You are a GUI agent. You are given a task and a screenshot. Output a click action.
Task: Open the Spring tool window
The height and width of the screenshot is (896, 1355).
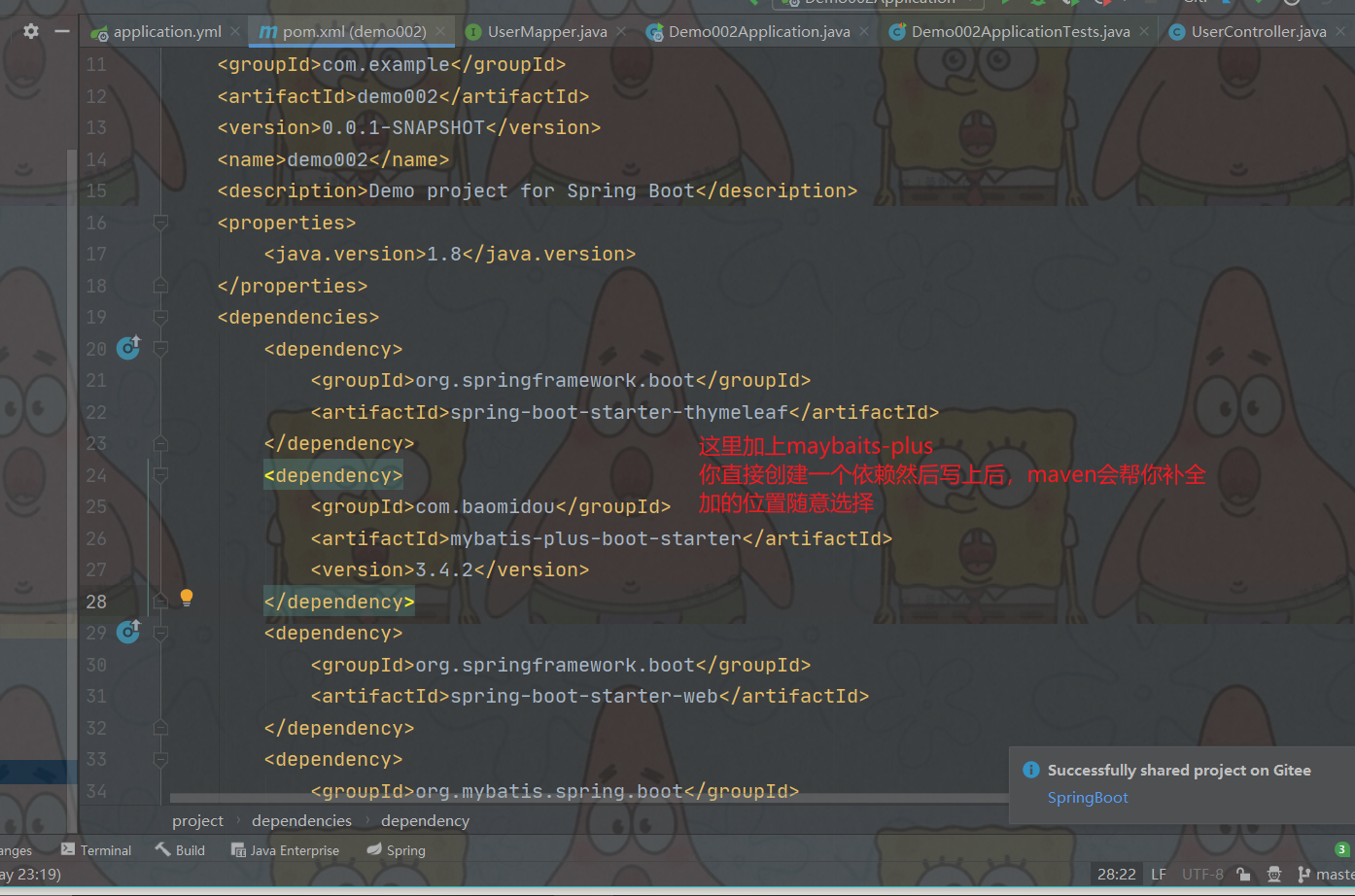(396, 850)
